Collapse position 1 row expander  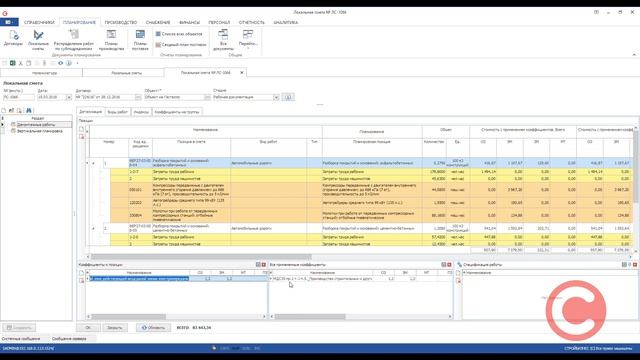click(93, 163)
